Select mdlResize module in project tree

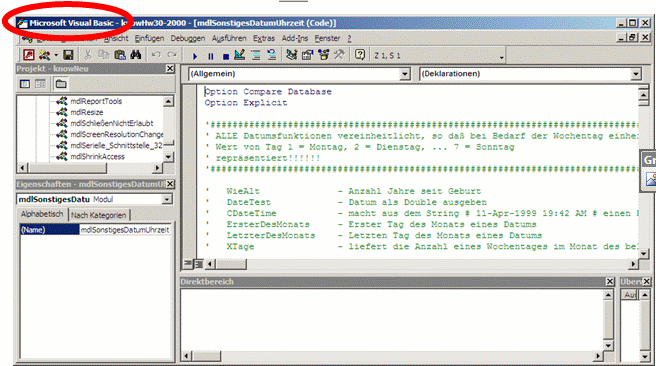pos(87,112)
